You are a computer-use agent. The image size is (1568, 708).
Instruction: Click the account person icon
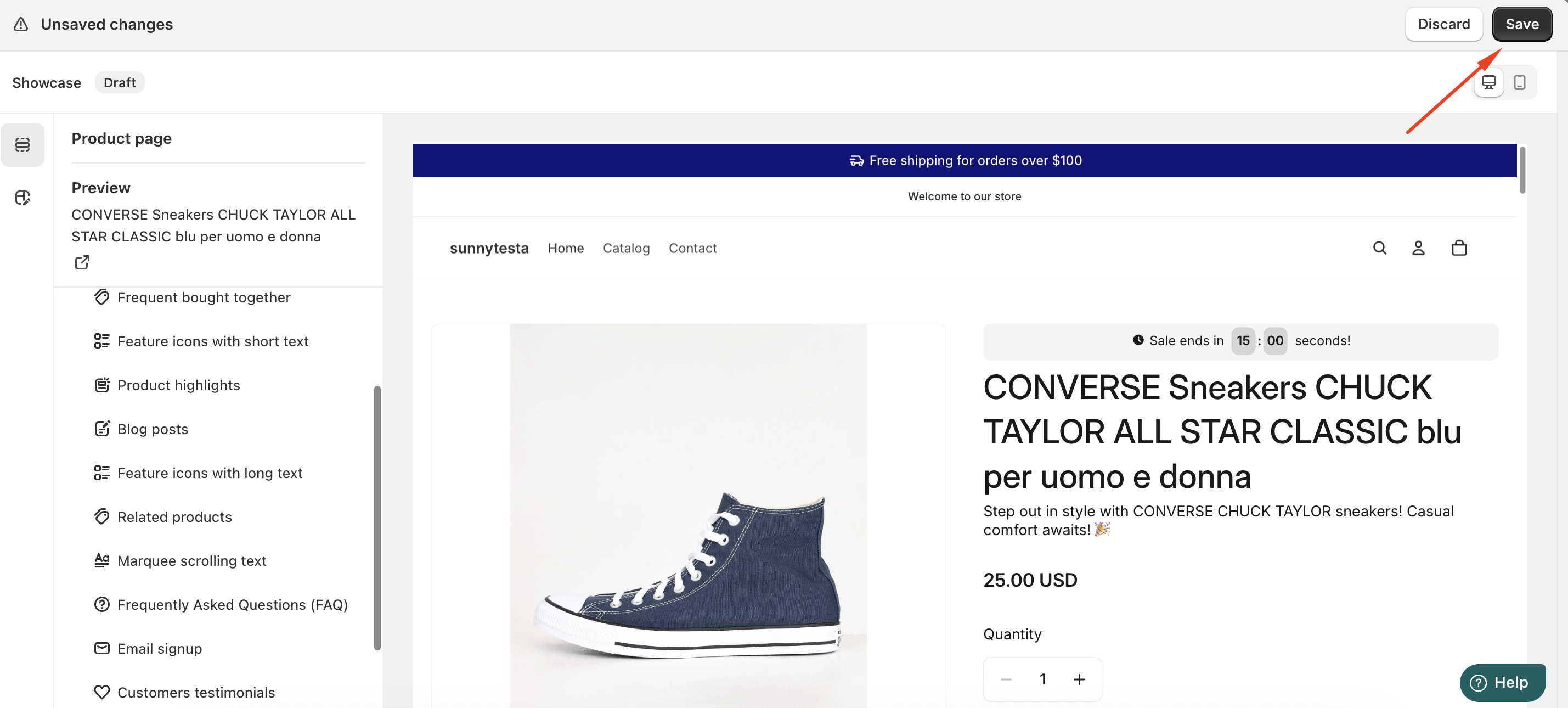(1418, 248)
